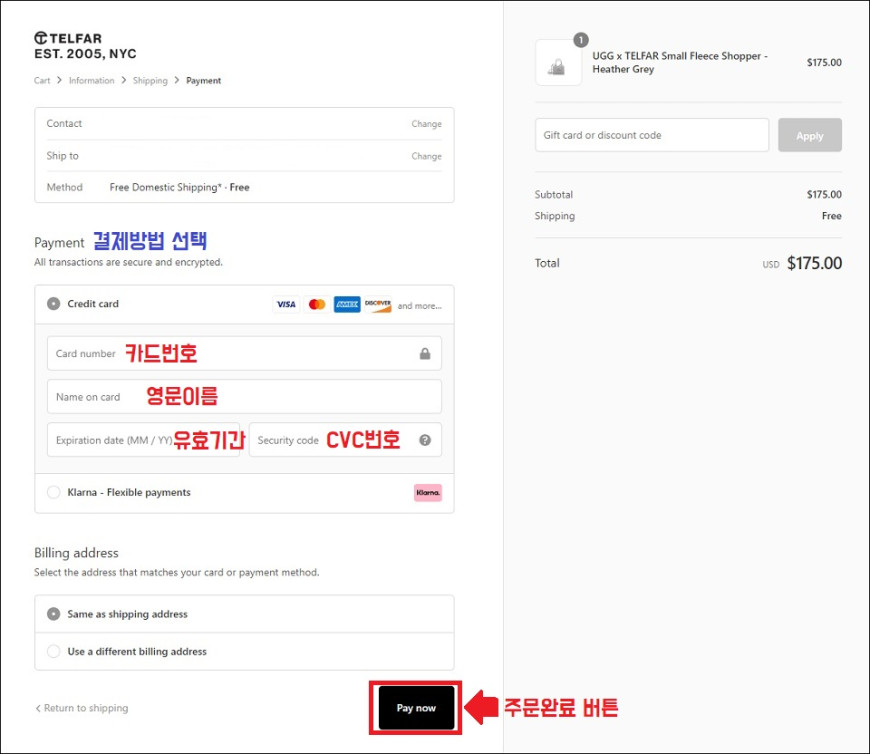Image resolution: width=870 pixels, height=754 pixels.
Task: Click the 'and more...' card brands text
Action: coord(419,306)
